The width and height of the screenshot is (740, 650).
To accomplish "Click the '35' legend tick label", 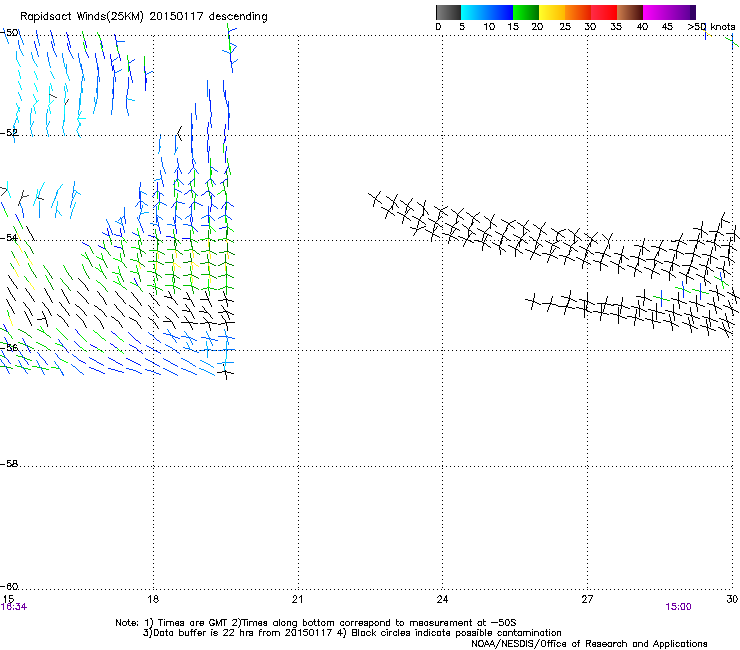I will coord(616,27).
